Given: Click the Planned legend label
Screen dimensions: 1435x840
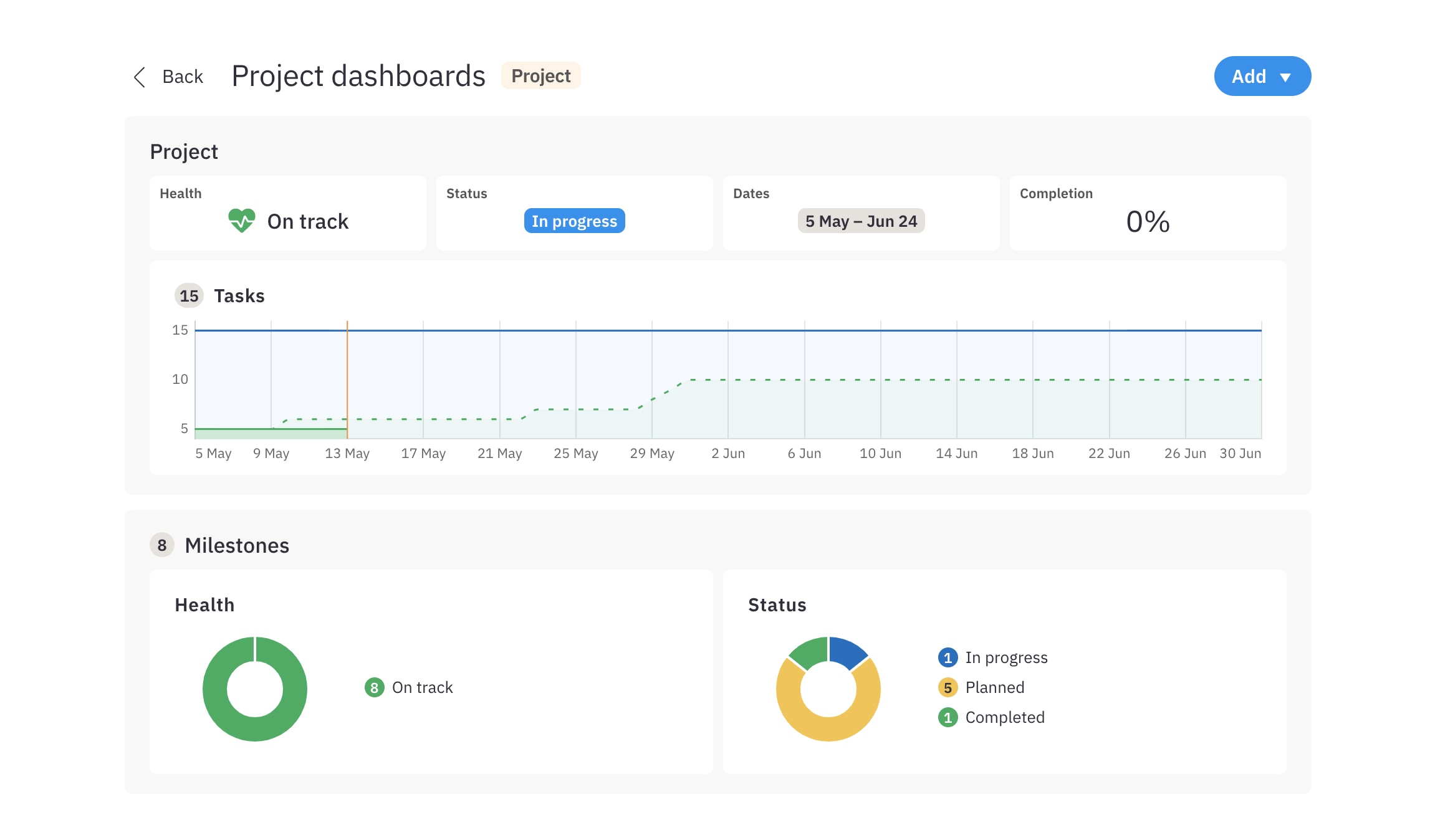Looking at the screenshot, I should point(995,687).
